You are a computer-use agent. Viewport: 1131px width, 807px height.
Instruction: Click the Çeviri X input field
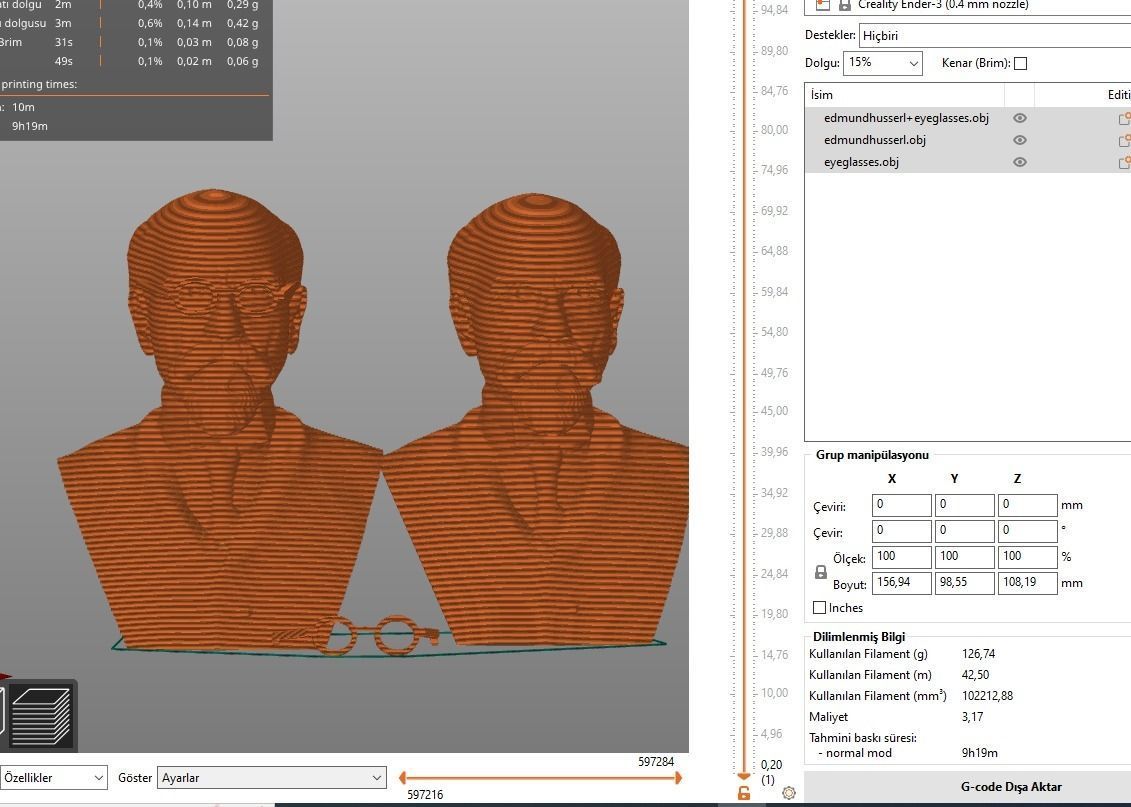pos(901,505)
